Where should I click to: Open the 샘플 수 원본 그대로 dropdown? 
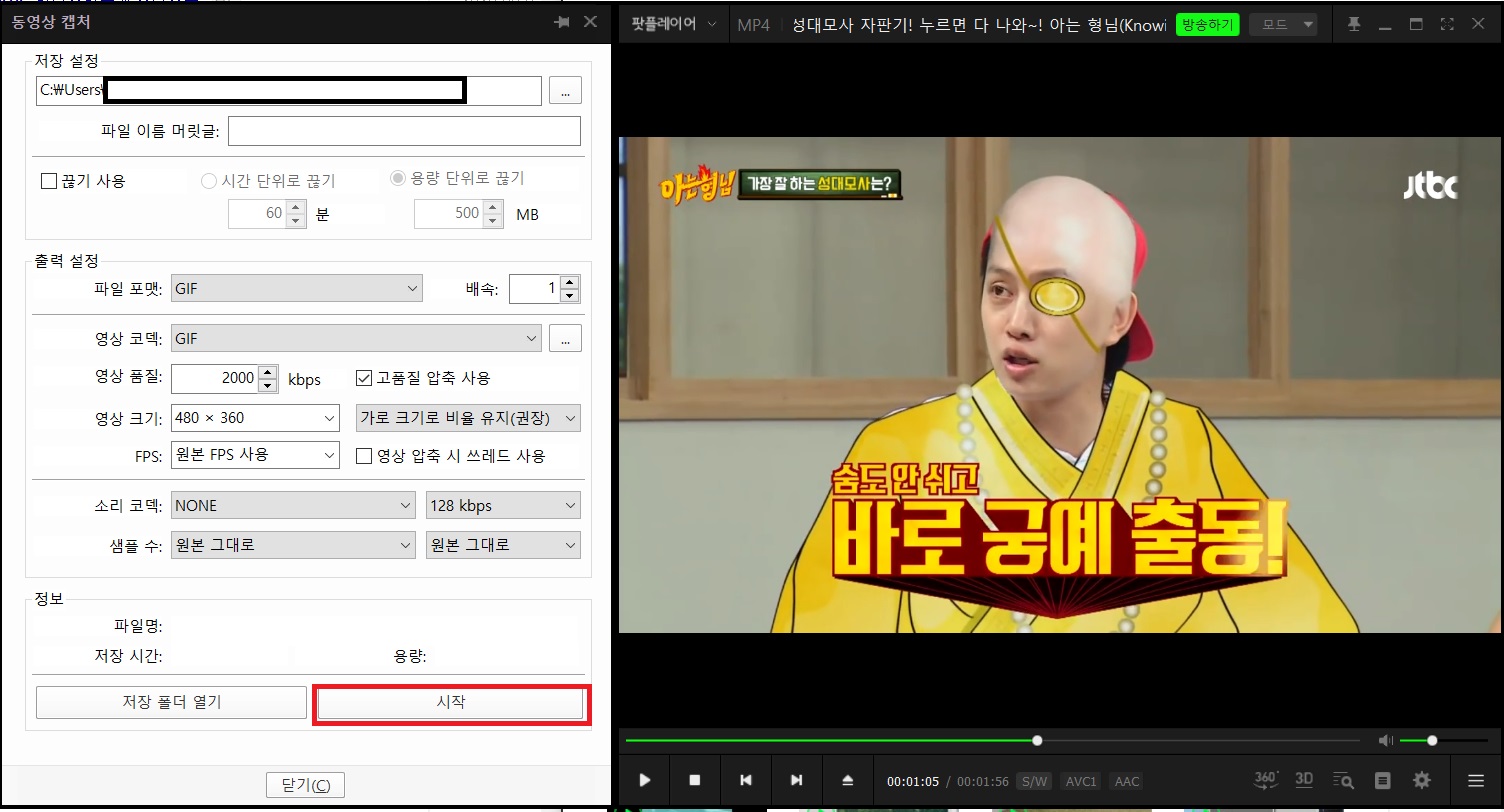coord(293,545)
